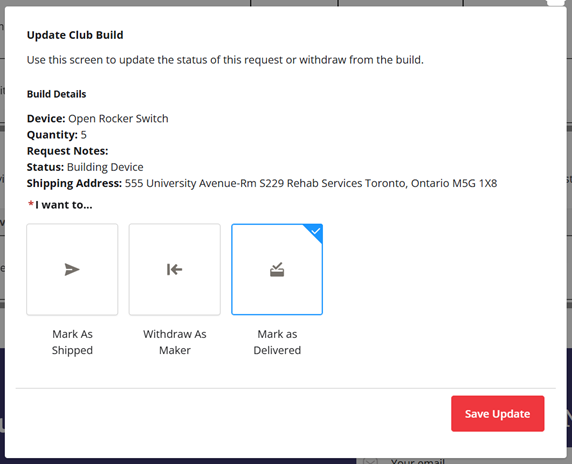The image size is (572, 464).
Task: Click the "Quantity: 5" line
Action: 57,135
